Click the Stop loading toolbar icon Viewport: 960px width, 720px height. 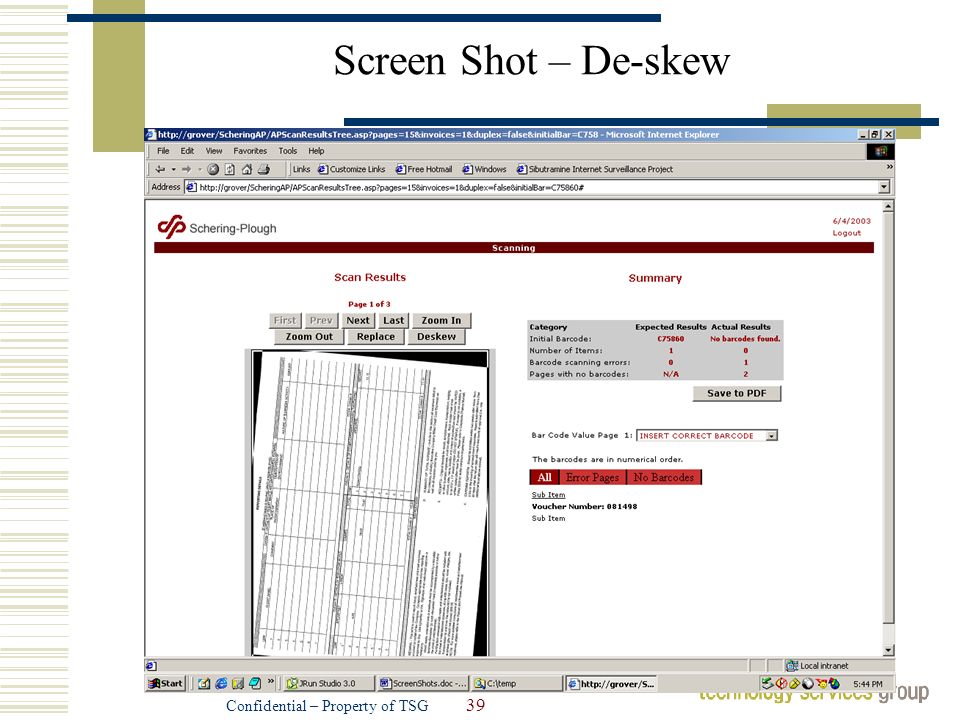(x=213, y=170)
